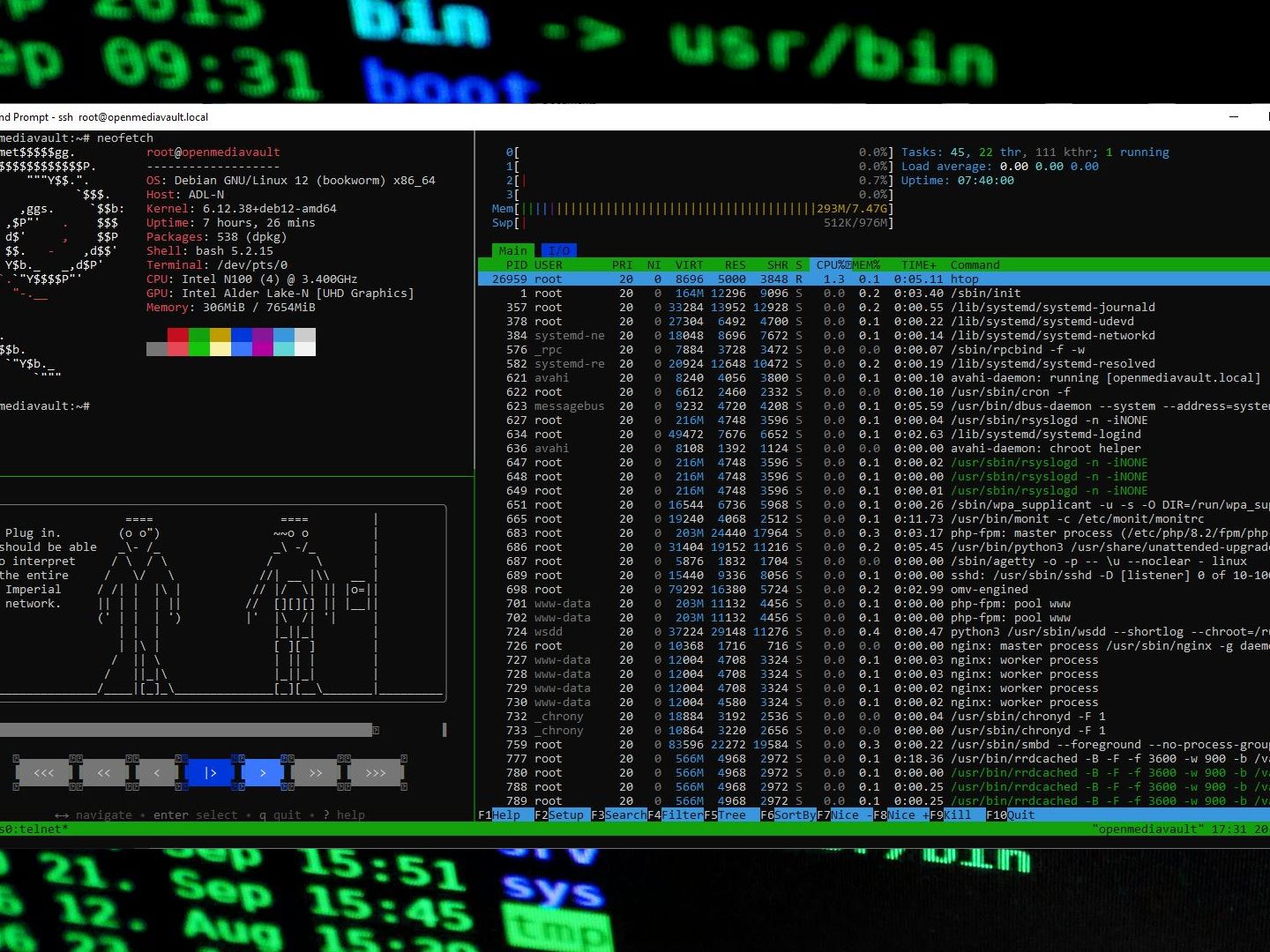Open htop help via F1Help
The image size is (1270, 952).
(x=499, y=815)
